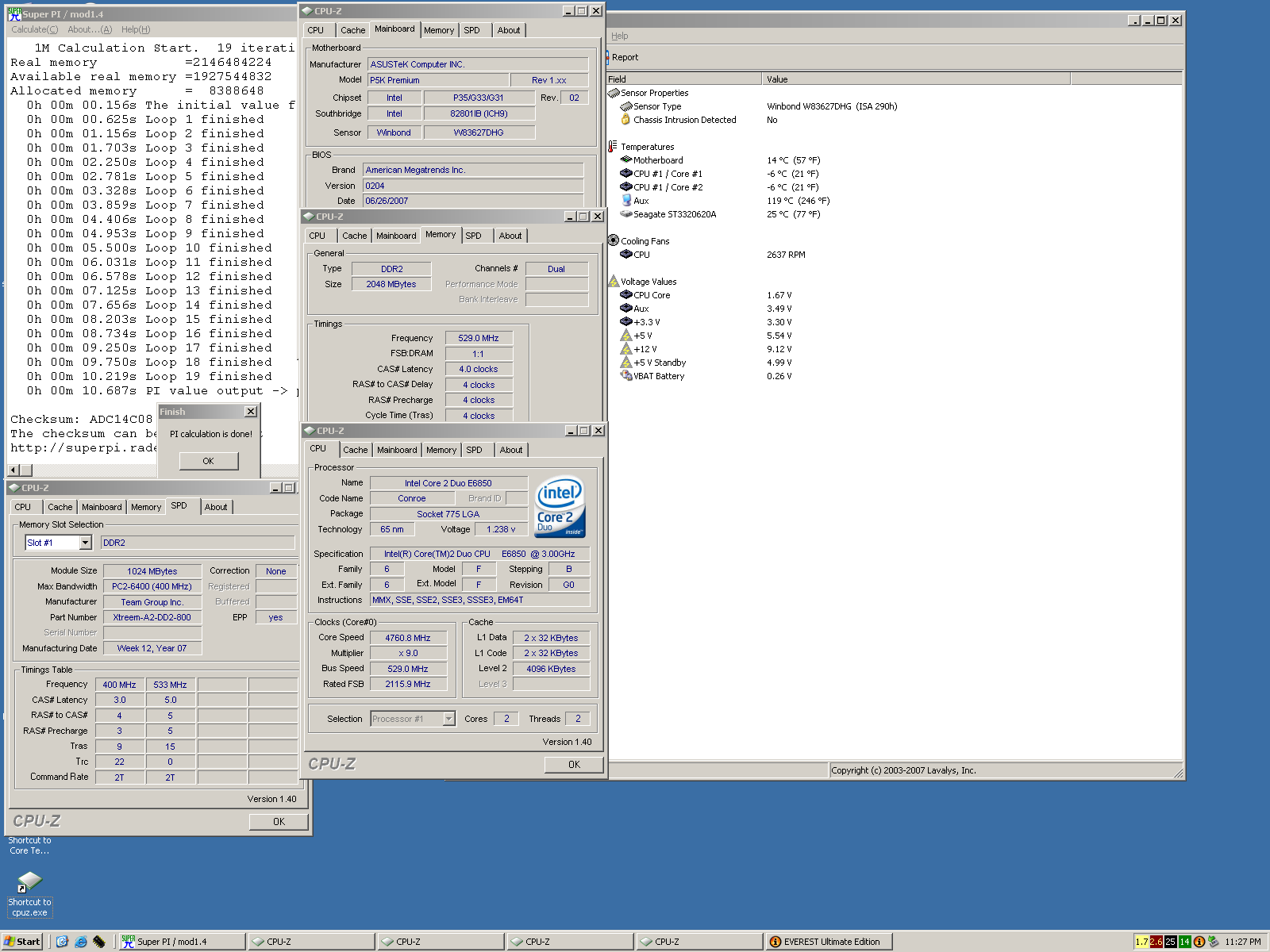Screen dimensions: 1270x952
Task: Click the Finish dialog close button
Action: click(251, 412)
